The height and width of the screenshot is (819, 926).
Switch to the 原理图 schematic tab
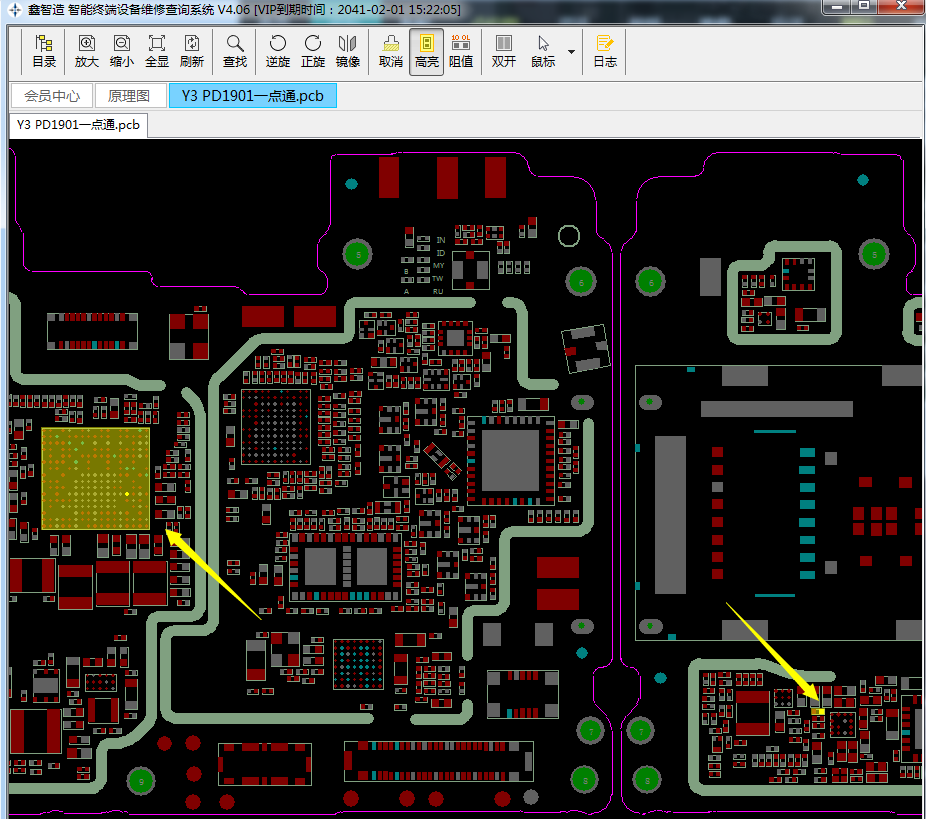(x=129, y=96)
